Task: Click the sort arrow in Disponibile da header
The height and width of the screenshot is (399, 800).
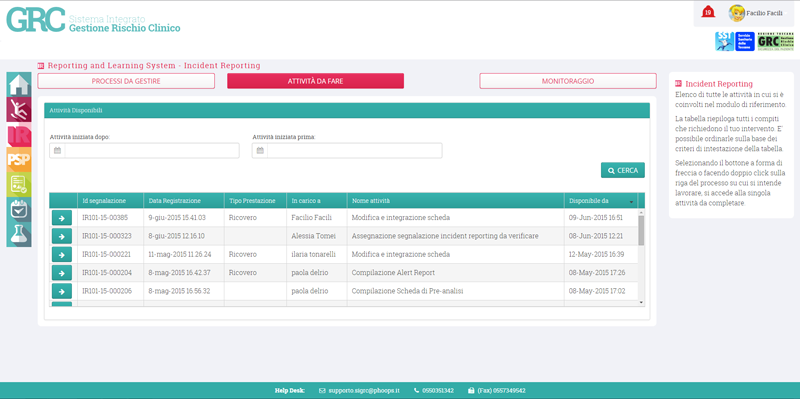Action: tap(631, 202)
